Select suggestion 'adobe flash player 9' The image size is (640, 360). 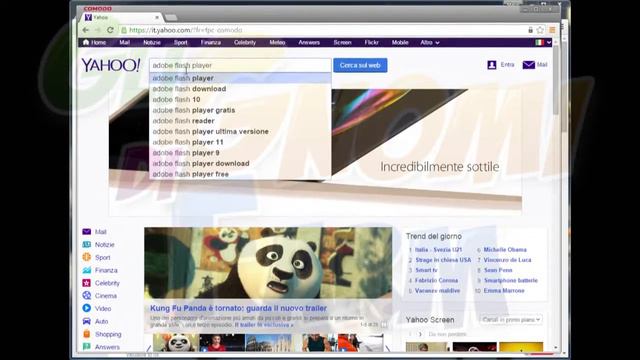tap(240, 153)
